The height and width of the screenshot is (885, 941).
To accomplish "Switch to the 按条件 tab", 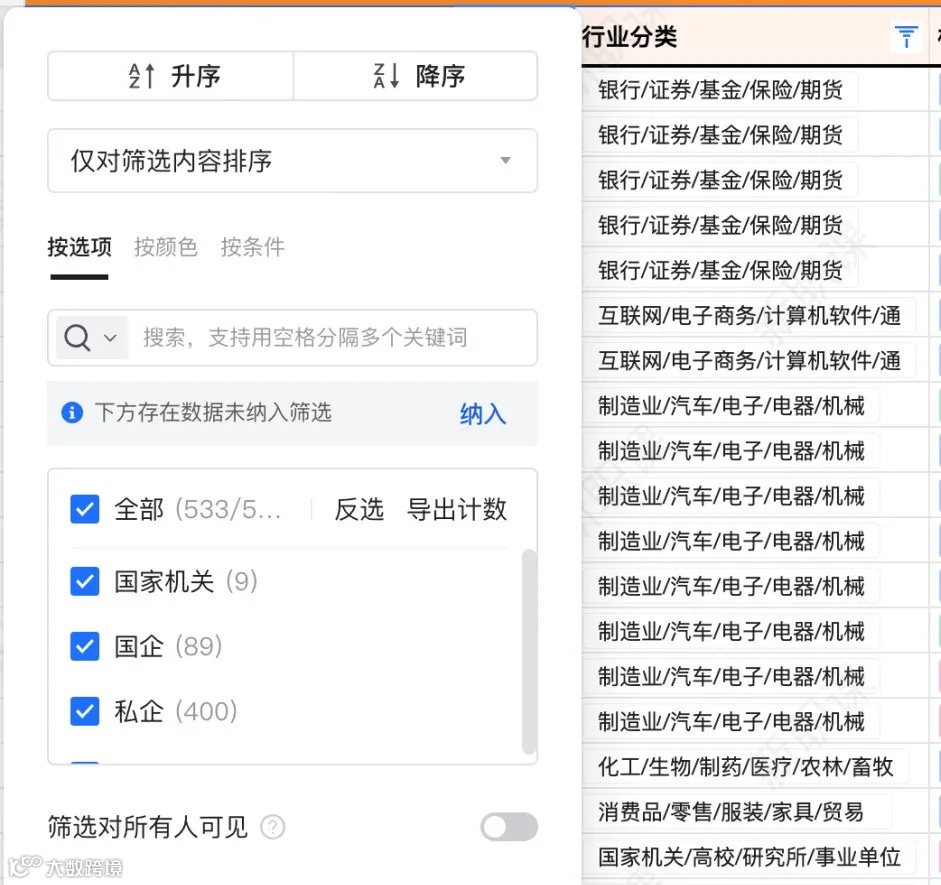I will click(x=252, y=247).
